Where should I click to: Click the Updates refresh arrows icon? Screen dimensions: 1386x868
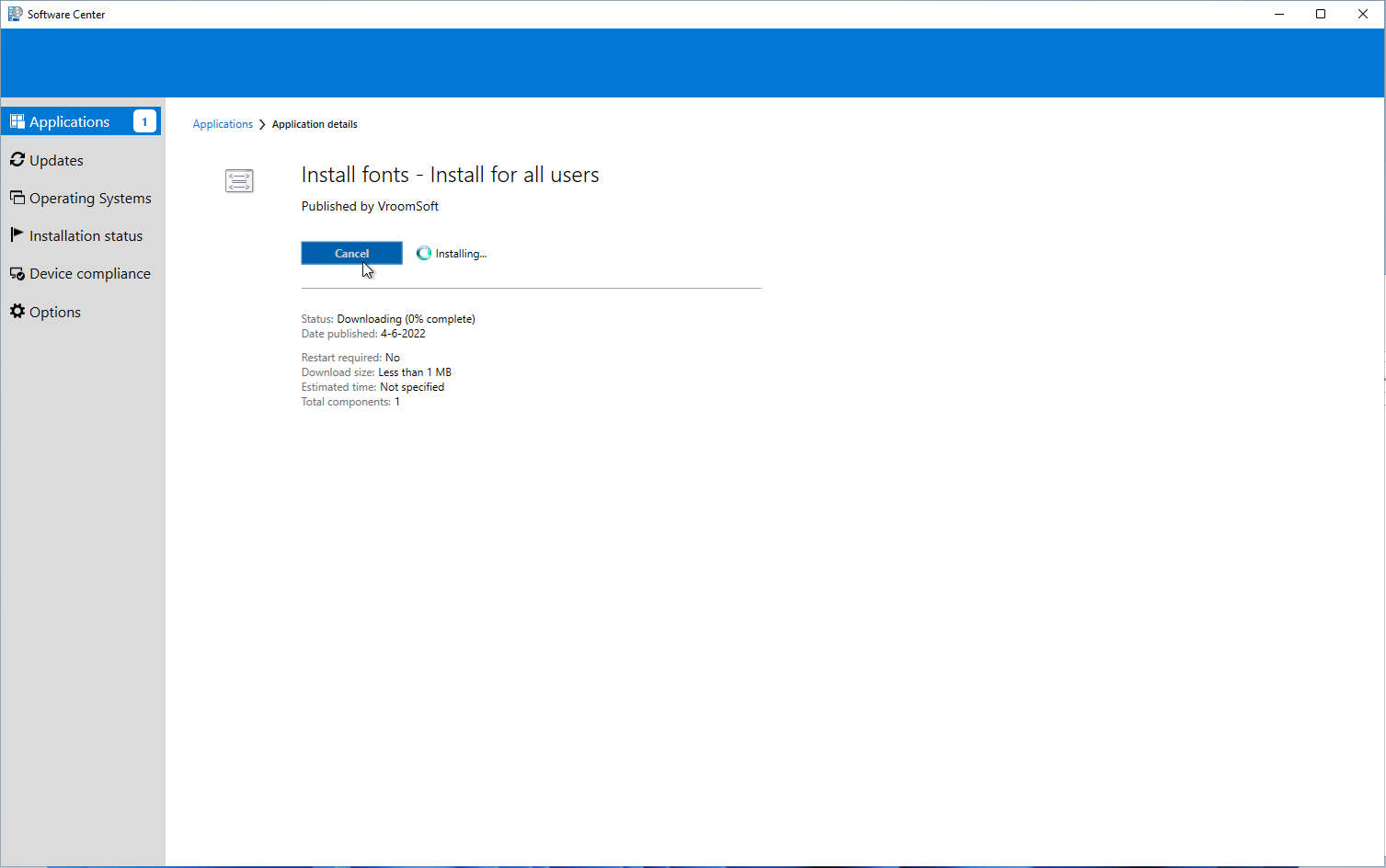point(17,160)
